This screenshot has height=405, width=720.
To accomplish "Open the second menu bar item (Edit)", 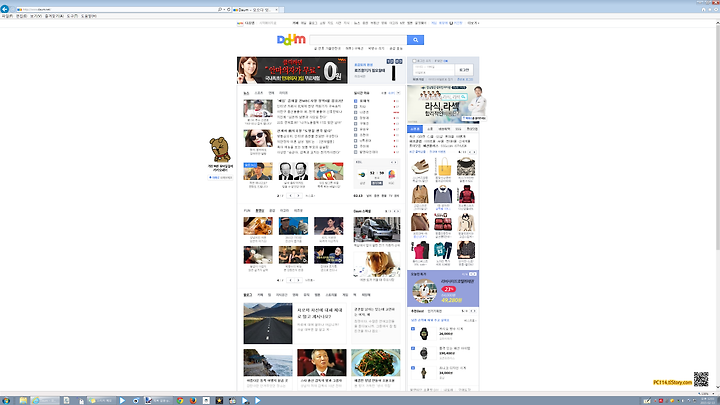I will tap(21, 16).
